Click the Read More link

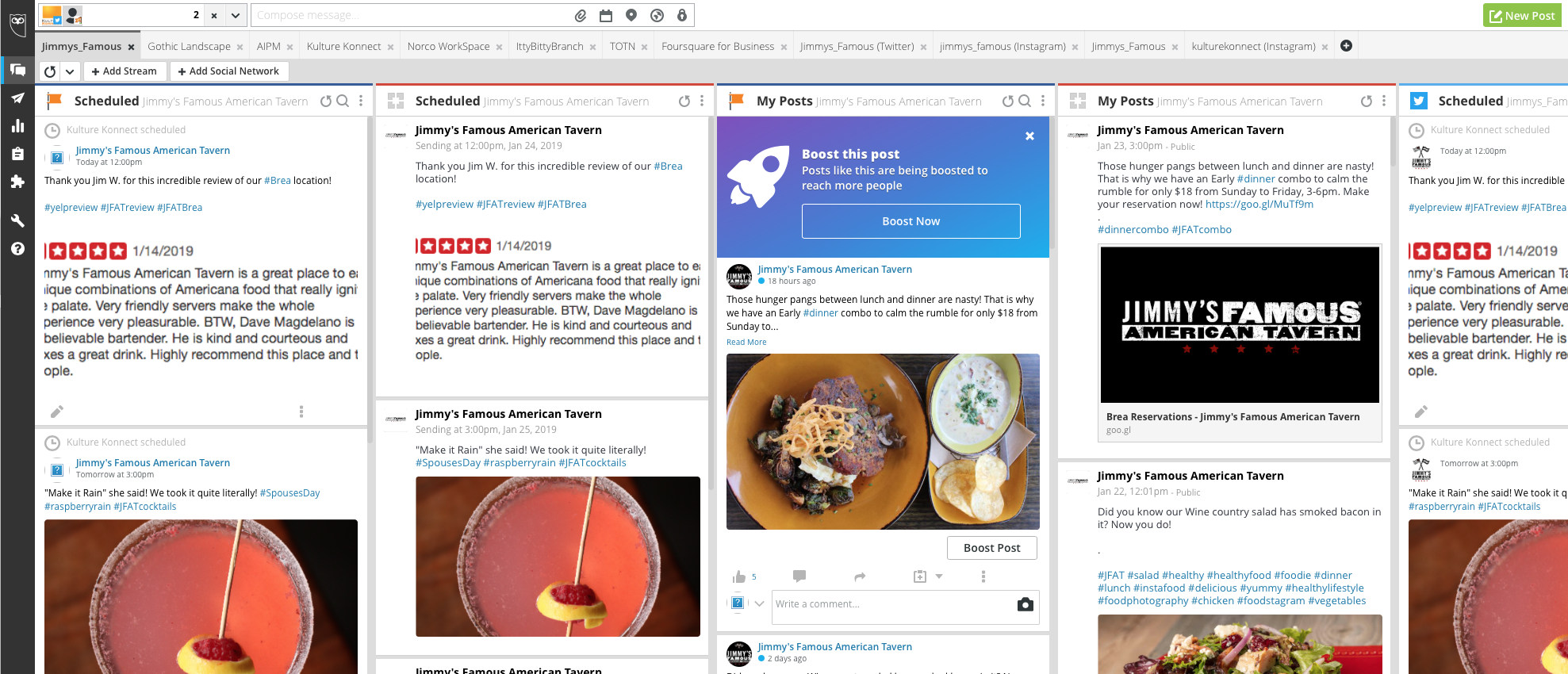pos(746,343)
